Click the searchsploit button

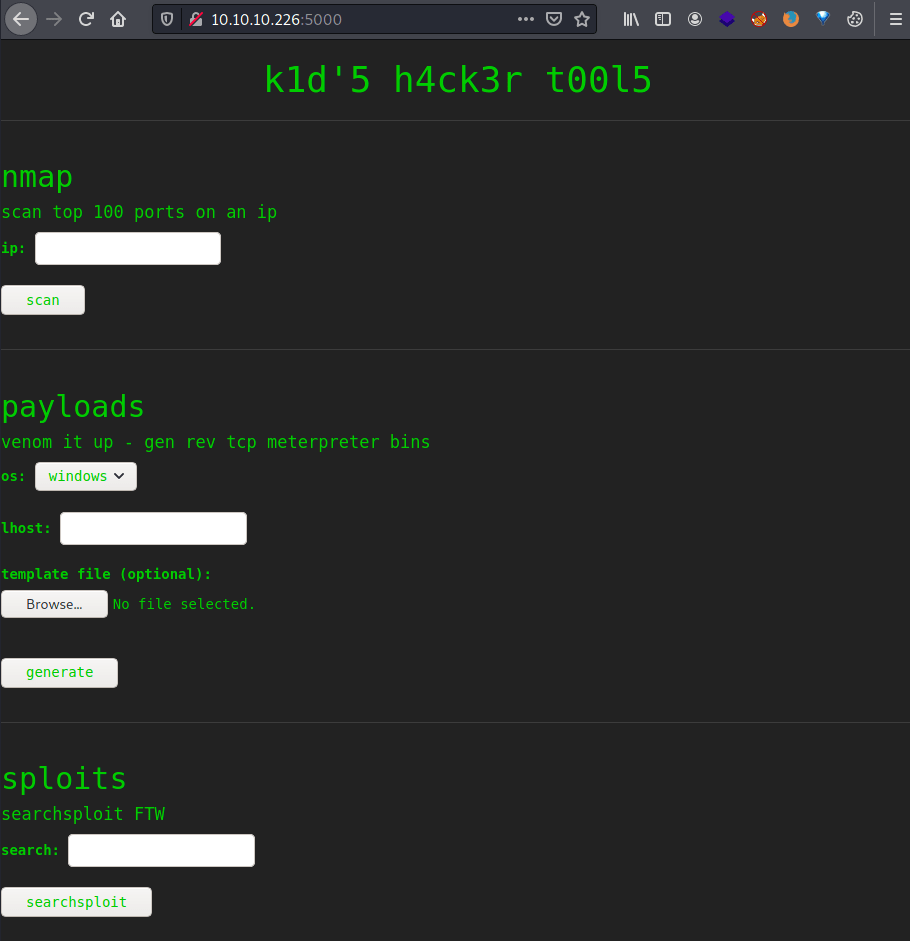76,902
